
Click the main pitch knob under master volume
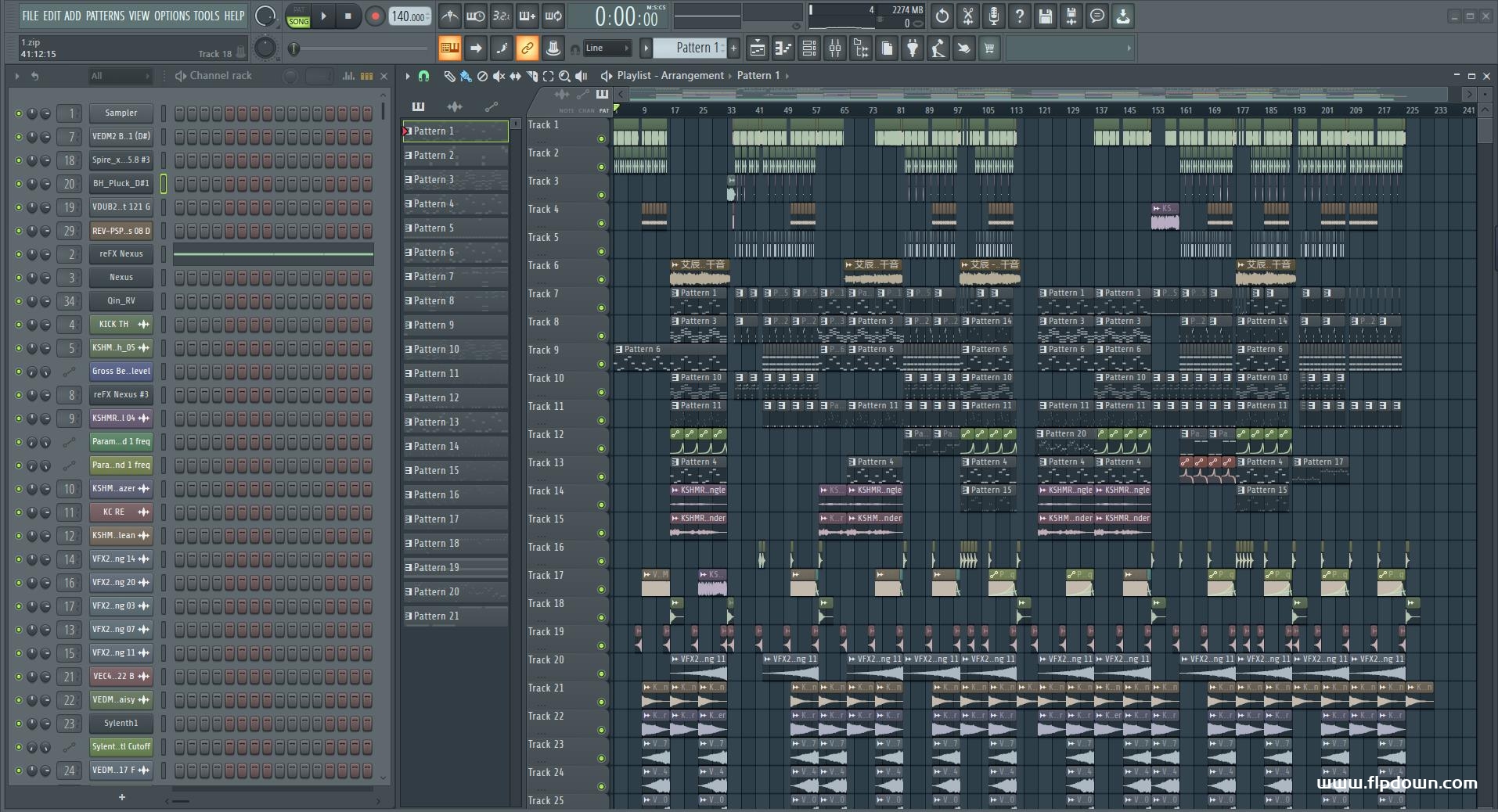coord(265,48)
